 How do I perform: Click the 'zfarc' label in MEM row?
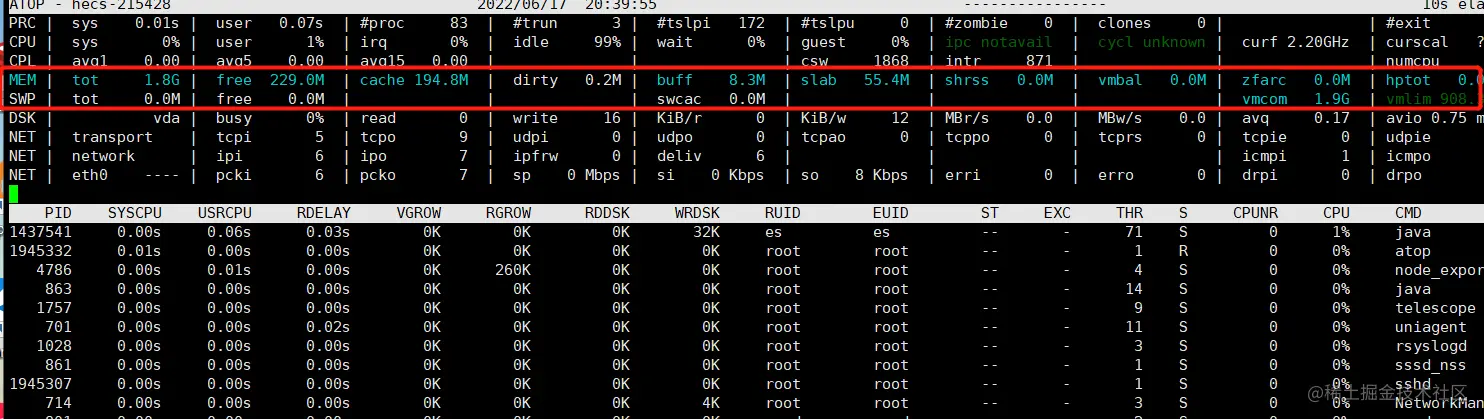[1262, 80]
